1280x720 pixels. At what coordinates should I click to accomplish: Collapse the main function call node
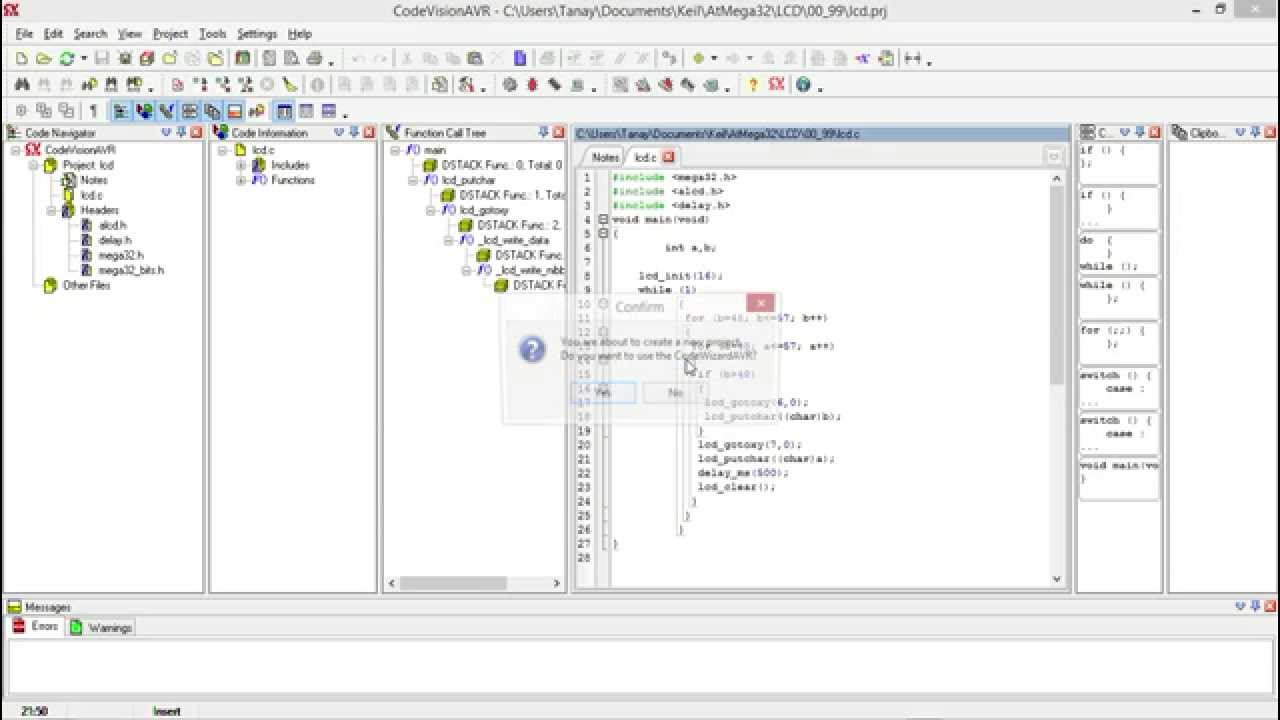point(395,150)
